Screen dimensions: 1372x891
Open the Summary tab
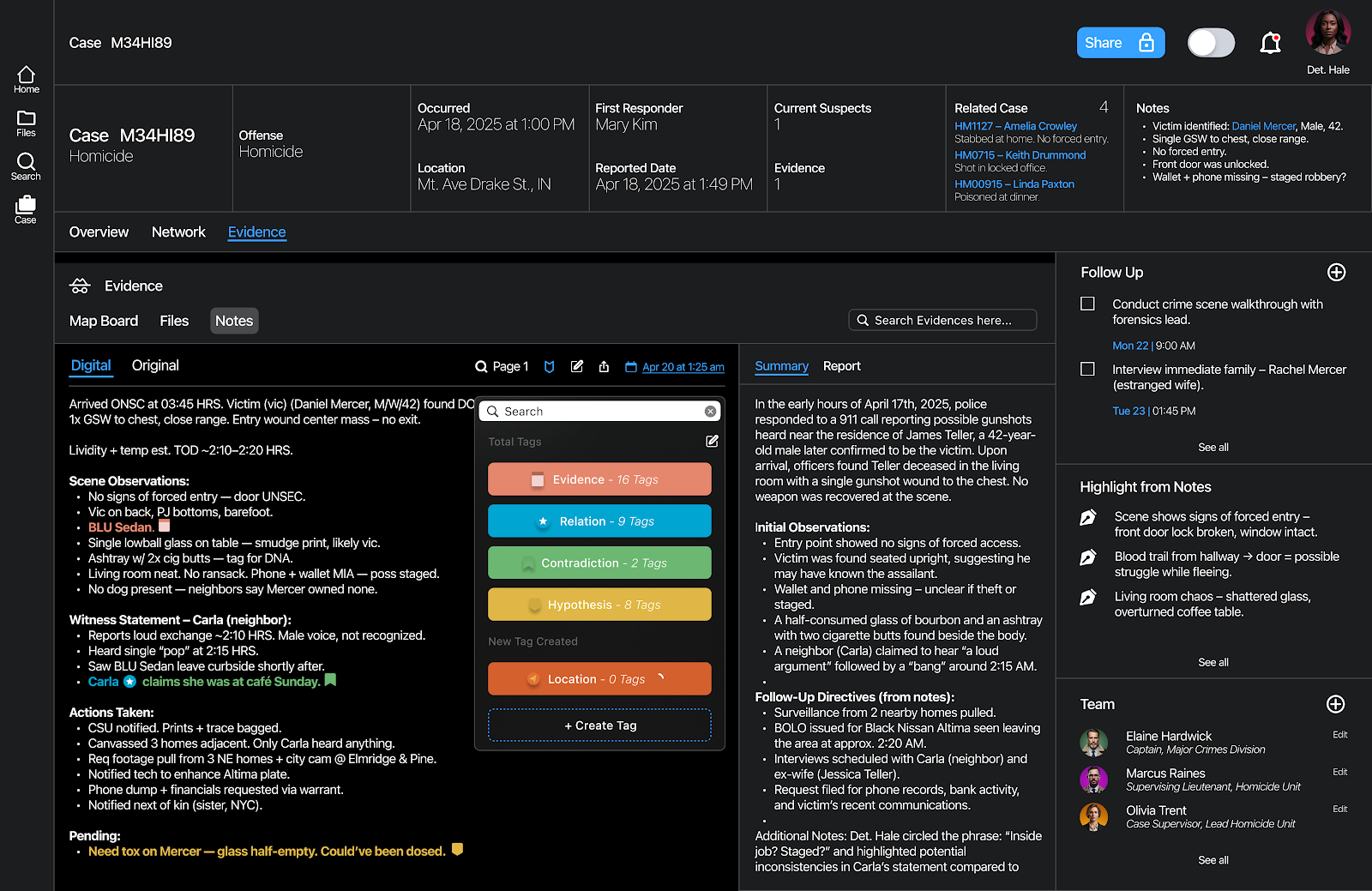(x=781, y=366)
